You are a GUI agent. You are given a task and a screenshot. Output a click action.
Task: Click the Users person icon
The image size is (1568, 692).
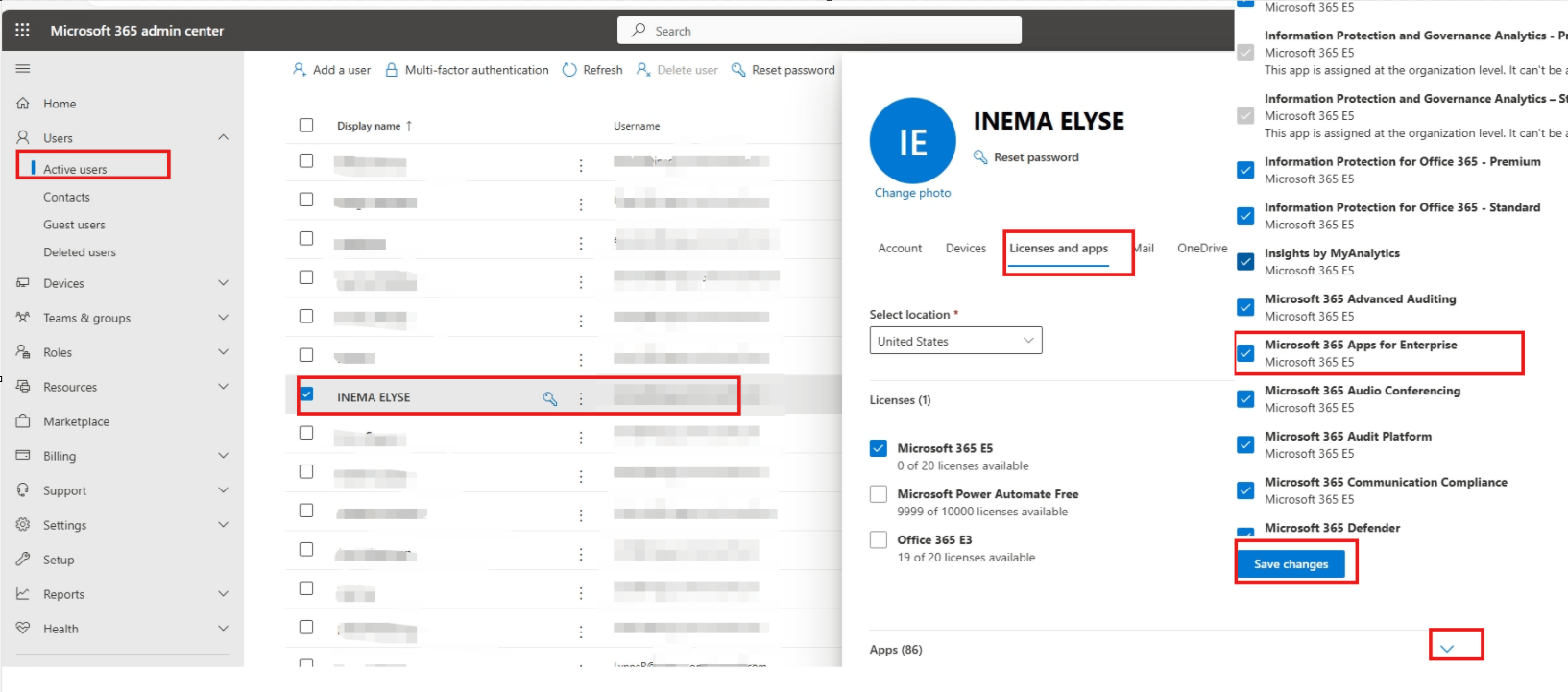23,138
